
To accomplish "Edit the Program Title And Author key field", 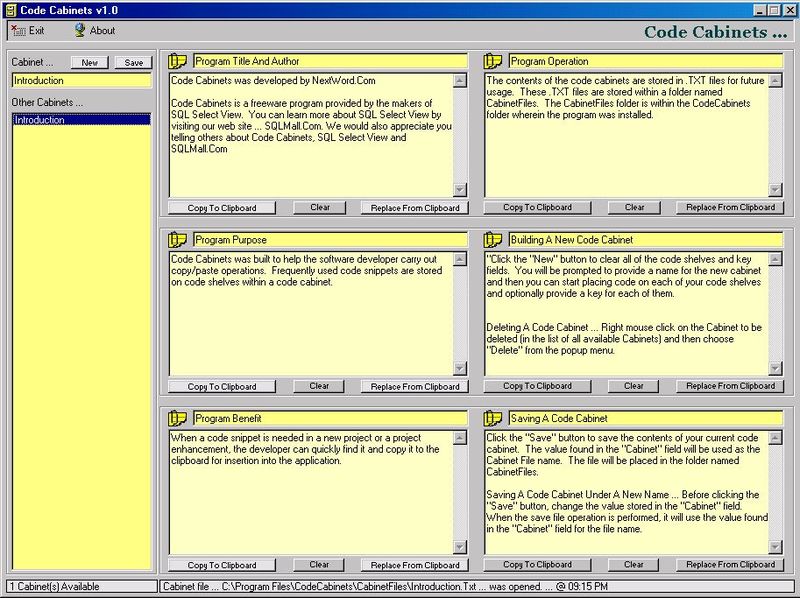I will pos(331,61).
